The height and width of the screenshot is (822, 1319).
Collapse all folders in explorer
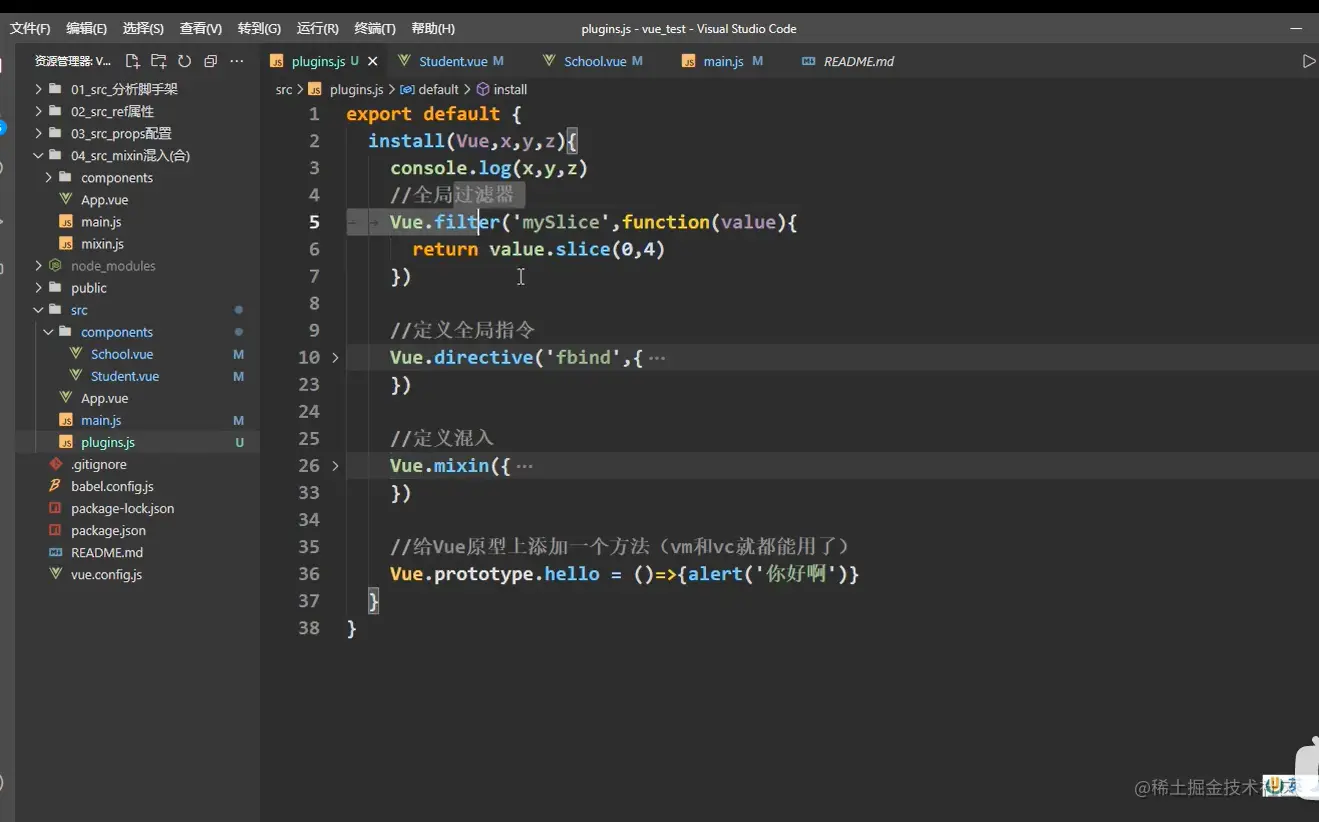210,61
